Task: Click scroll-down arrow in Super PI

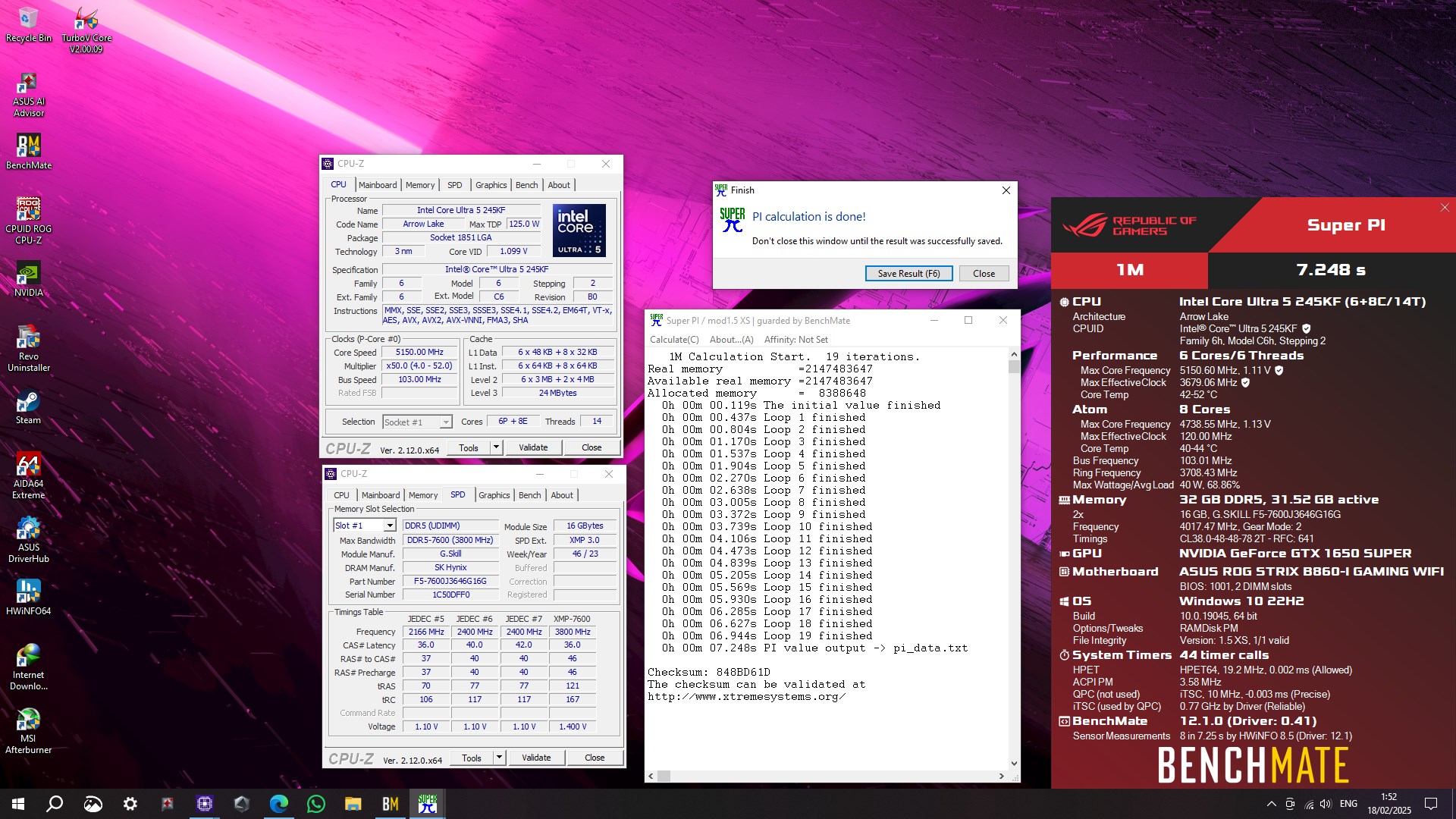Action: coord(1014,764)
